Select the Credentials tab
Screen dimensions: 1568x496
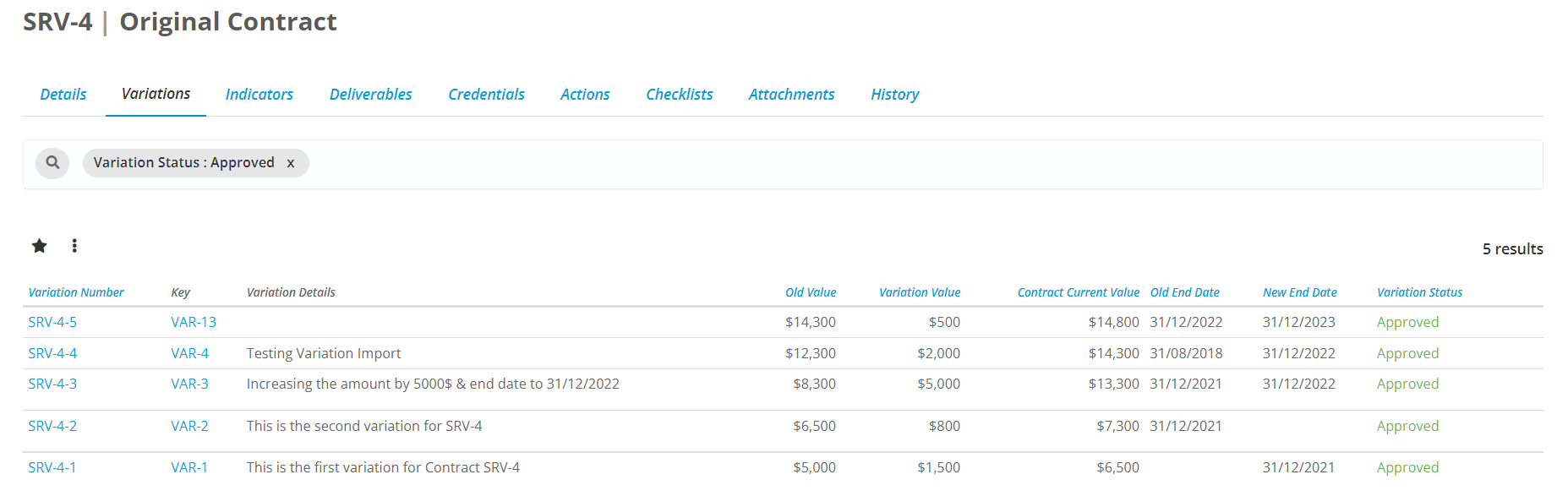click(486, 95)
